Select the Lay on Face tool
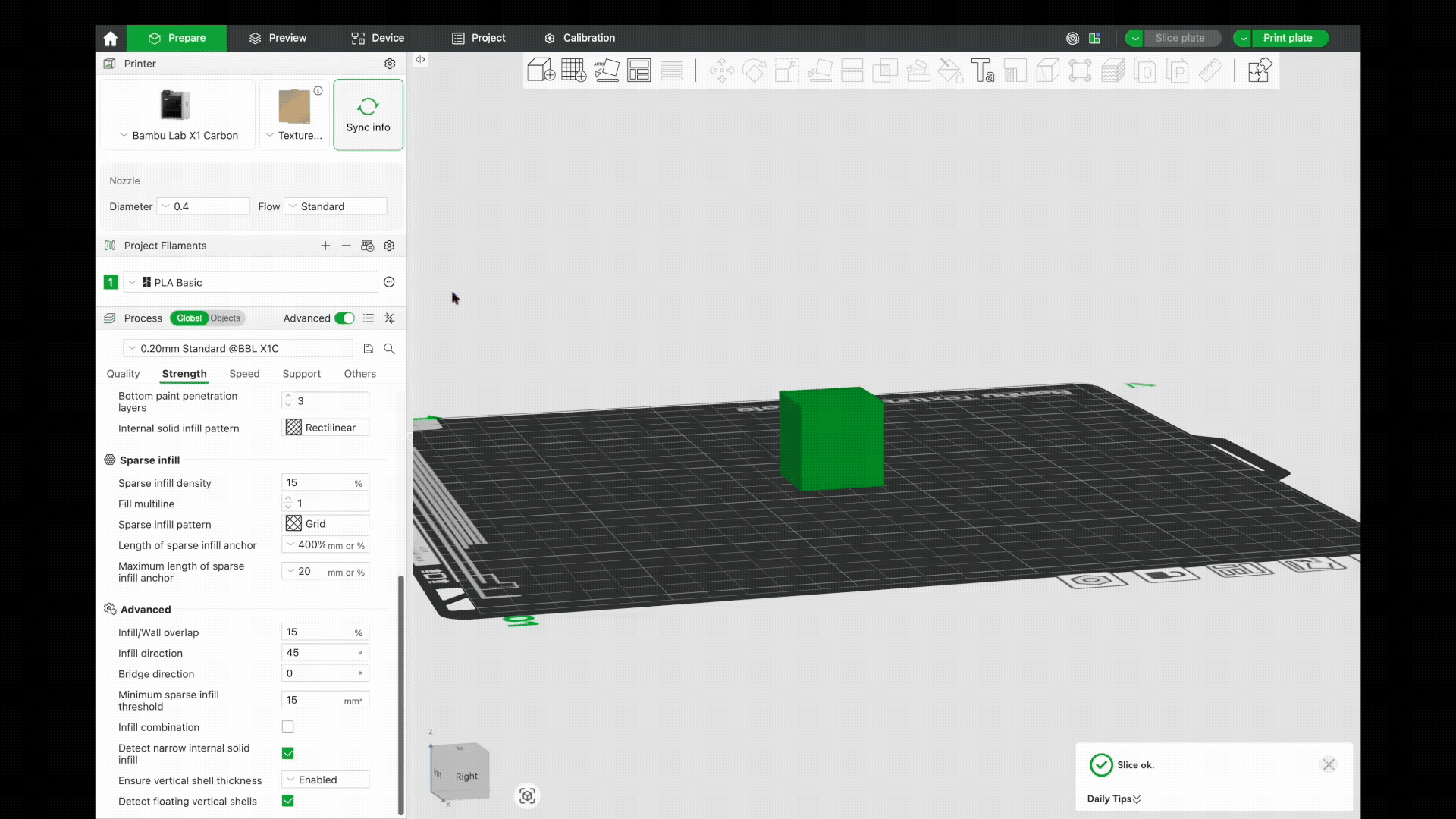 pos(821,70)
